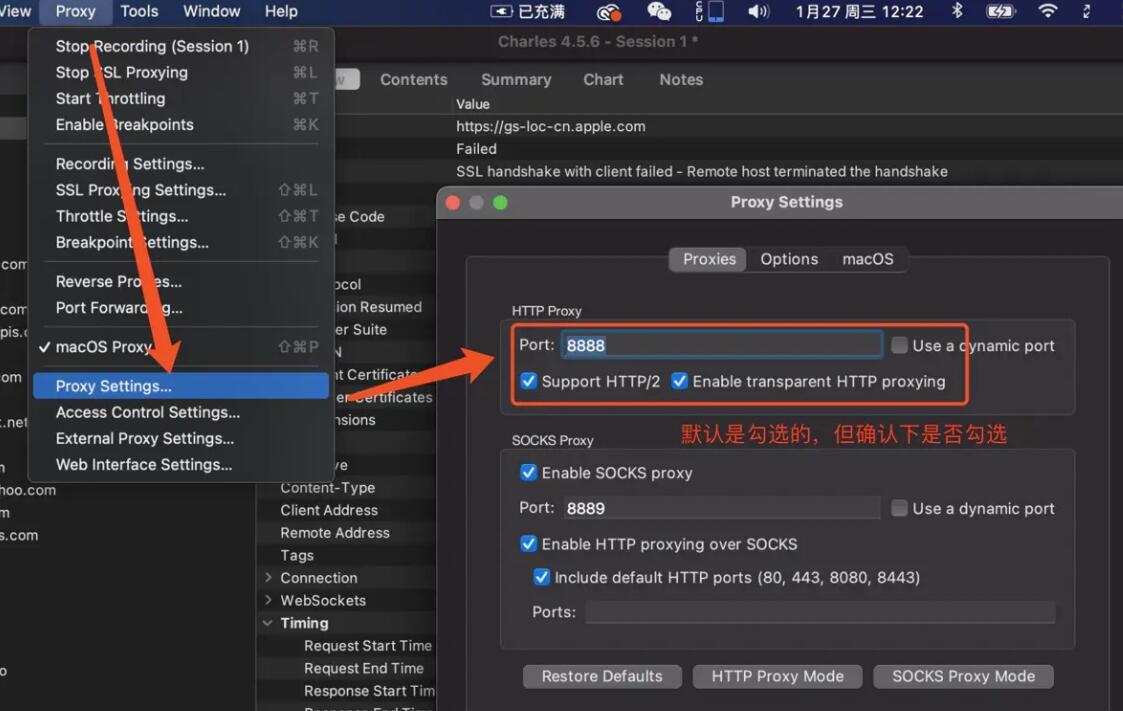Open Access Control Settings... menu item
This screenshot has width=1123, height=711.
pos(180,412)
